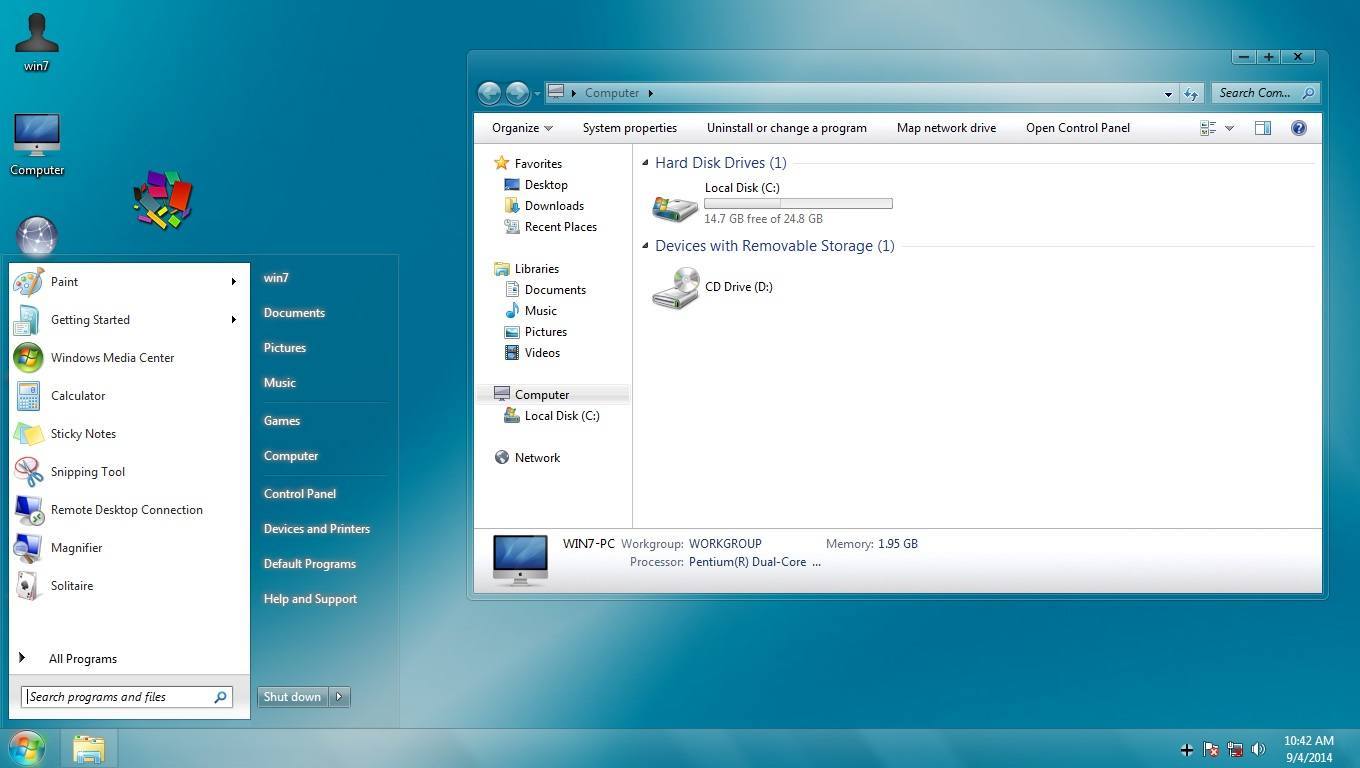Open Documents from Start menu right pane
Viewport: 1360px width, 768px height.
point(294,313)
